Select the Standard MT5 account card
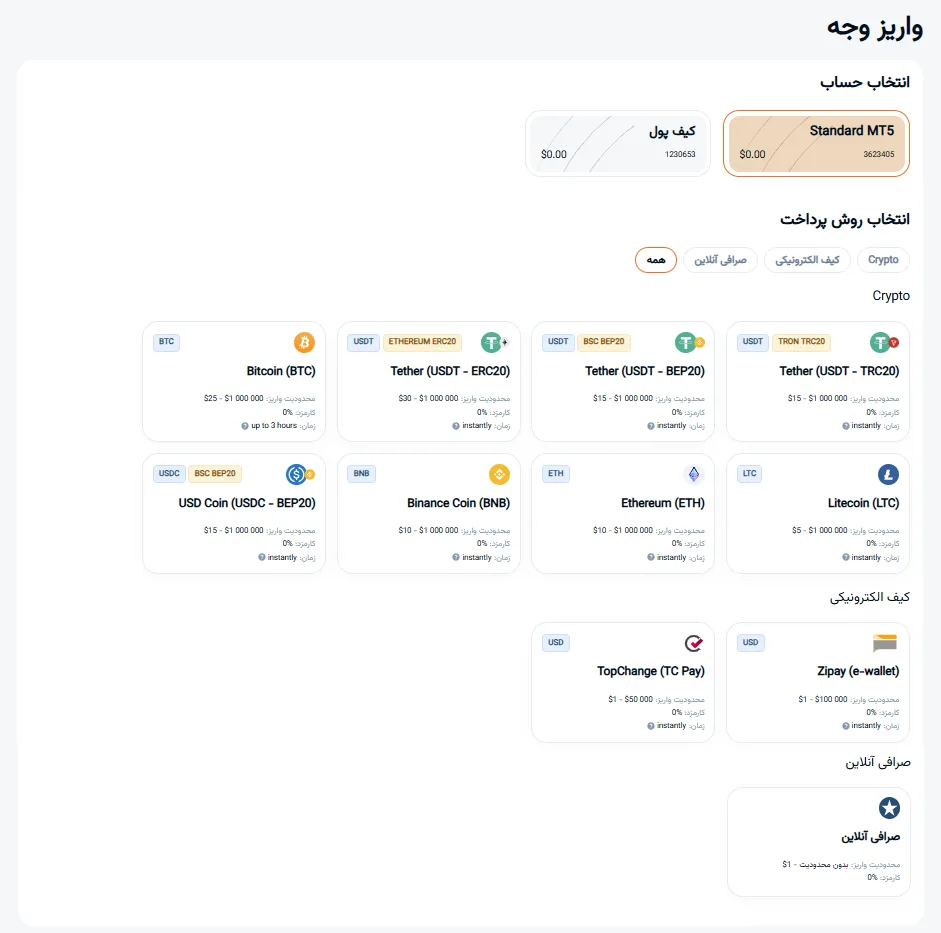 (x=816, y=143)
